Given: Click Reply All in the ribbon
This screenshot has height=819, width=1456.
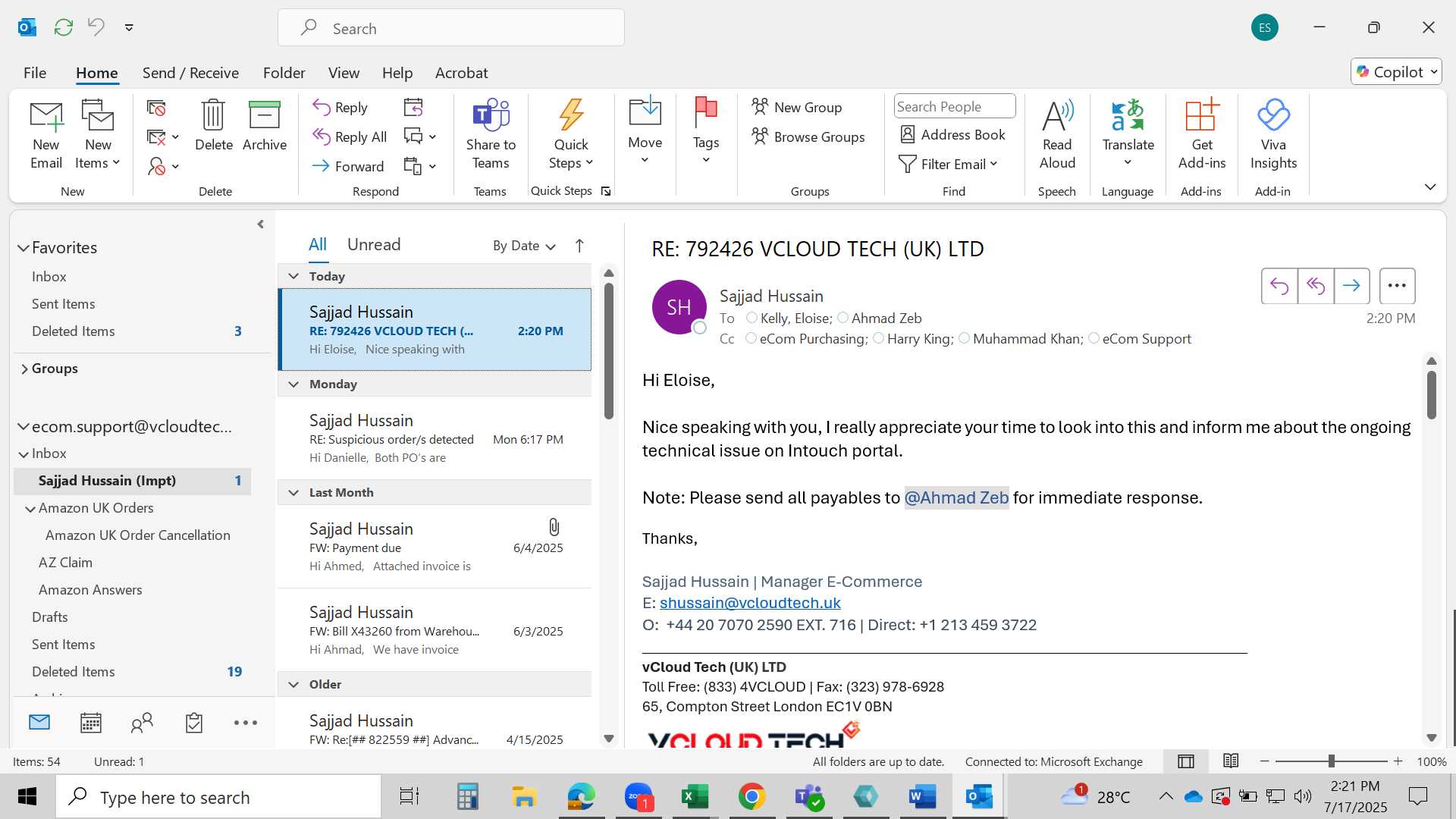Looking at the screenshot, I should click(350, 136).
